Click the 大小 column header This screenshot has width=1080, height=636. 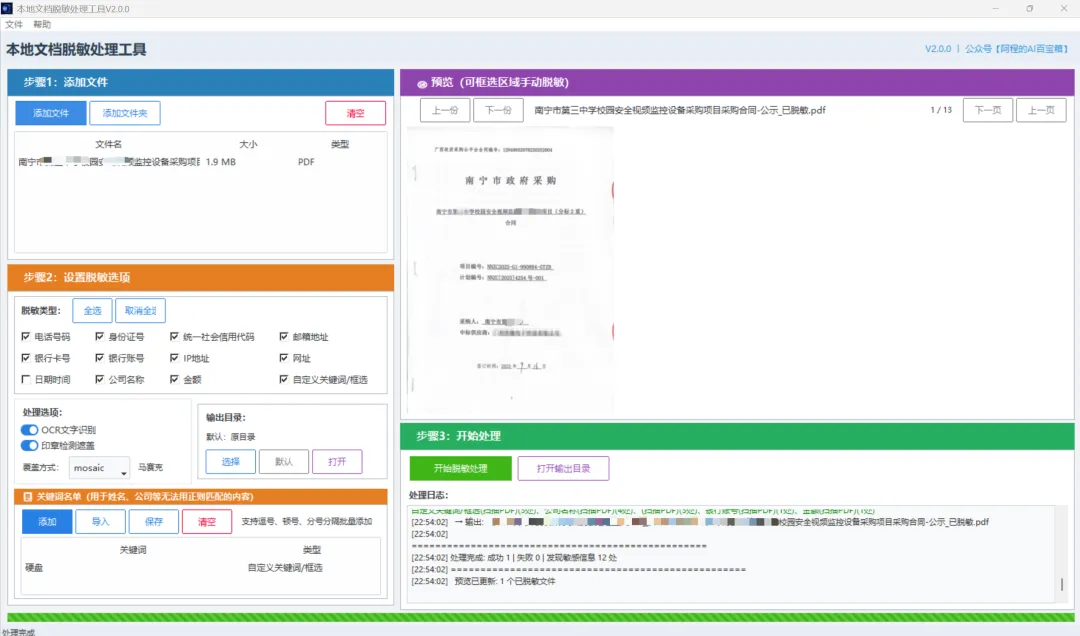[248, 144]
